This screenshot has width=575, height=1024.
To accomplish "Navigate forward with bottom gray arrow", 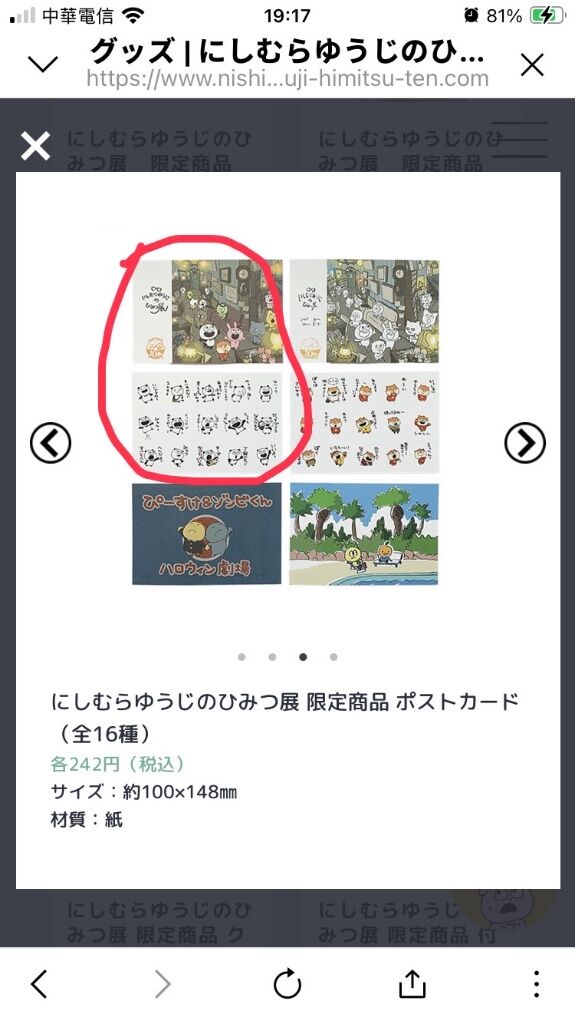I will [163, 984].
